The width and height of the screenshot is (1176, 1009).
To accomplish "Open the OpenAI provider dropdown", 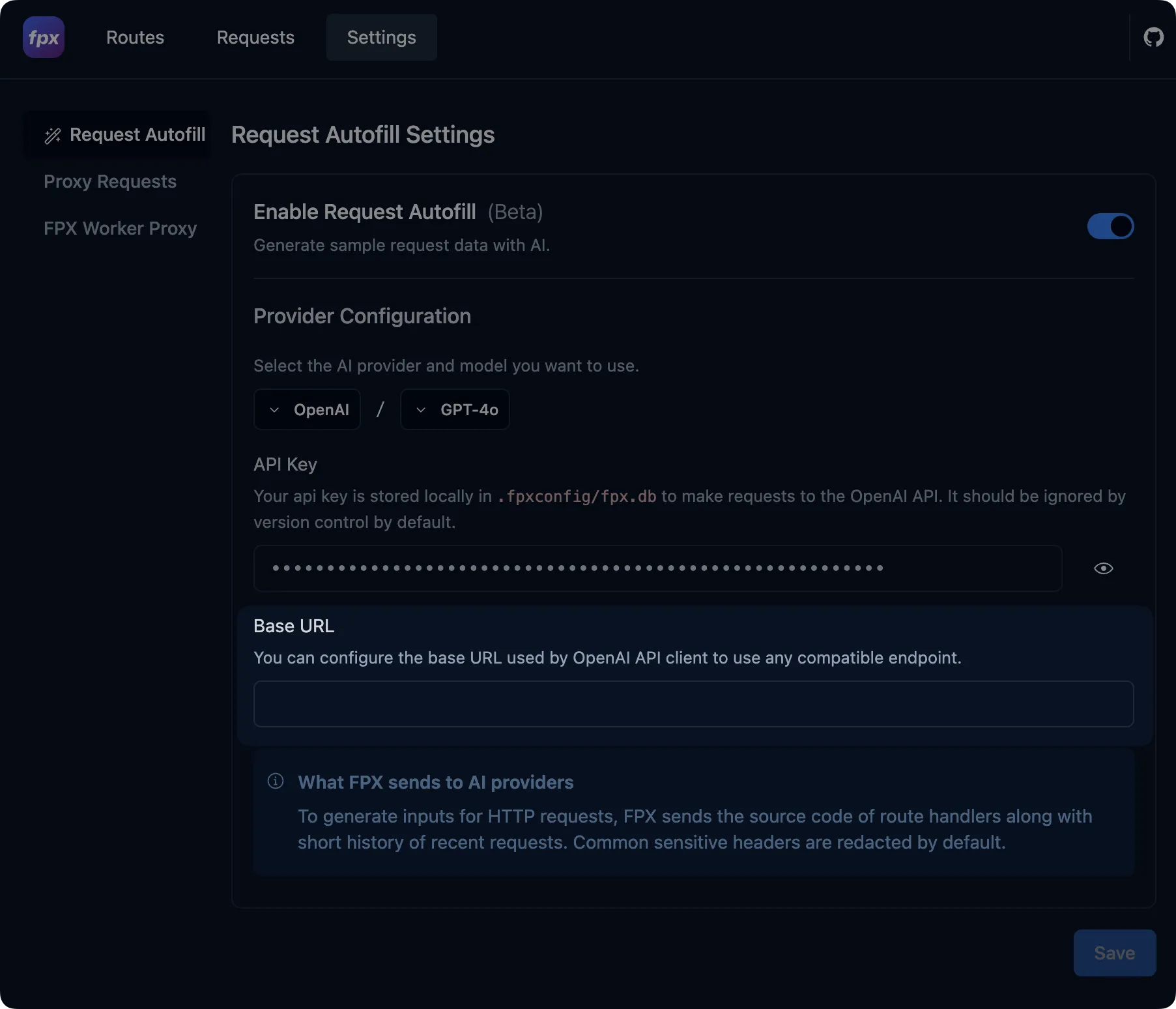I will (307, 409).
